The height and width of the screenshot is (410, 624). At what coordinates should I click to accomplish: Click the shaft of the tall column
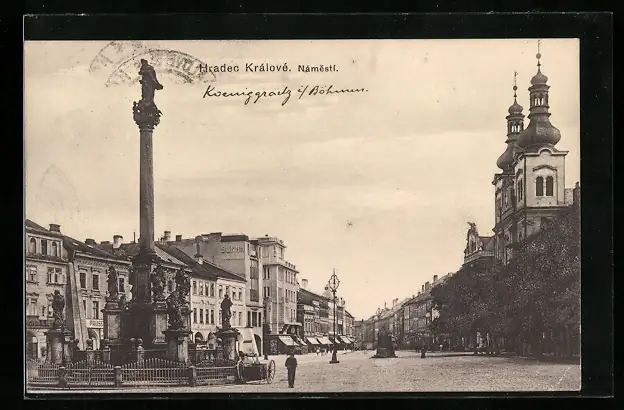coord(147,190)
